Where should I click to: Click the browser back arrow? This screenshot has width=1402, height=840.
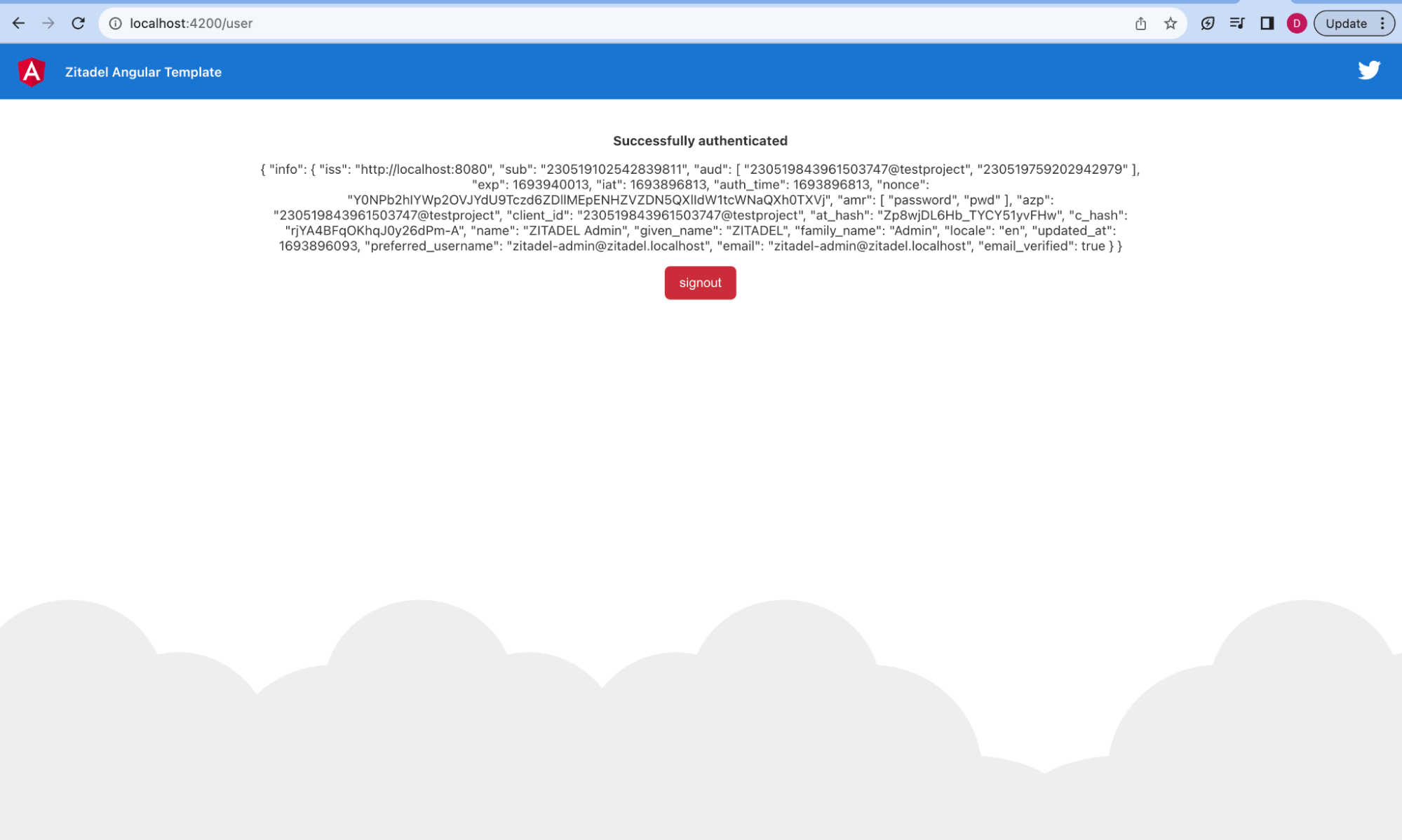19,23
